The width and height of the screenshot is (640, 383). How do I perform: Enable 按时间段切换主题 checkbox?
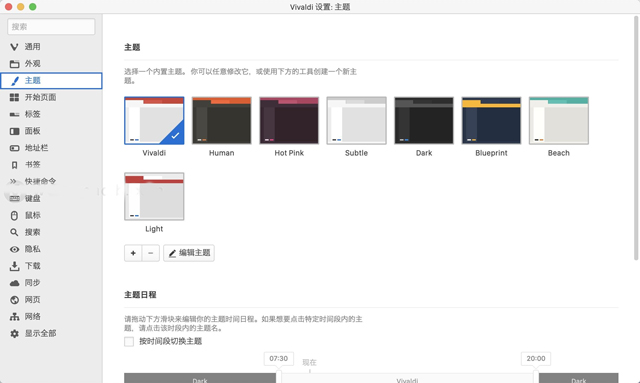(x=129, y=341)
